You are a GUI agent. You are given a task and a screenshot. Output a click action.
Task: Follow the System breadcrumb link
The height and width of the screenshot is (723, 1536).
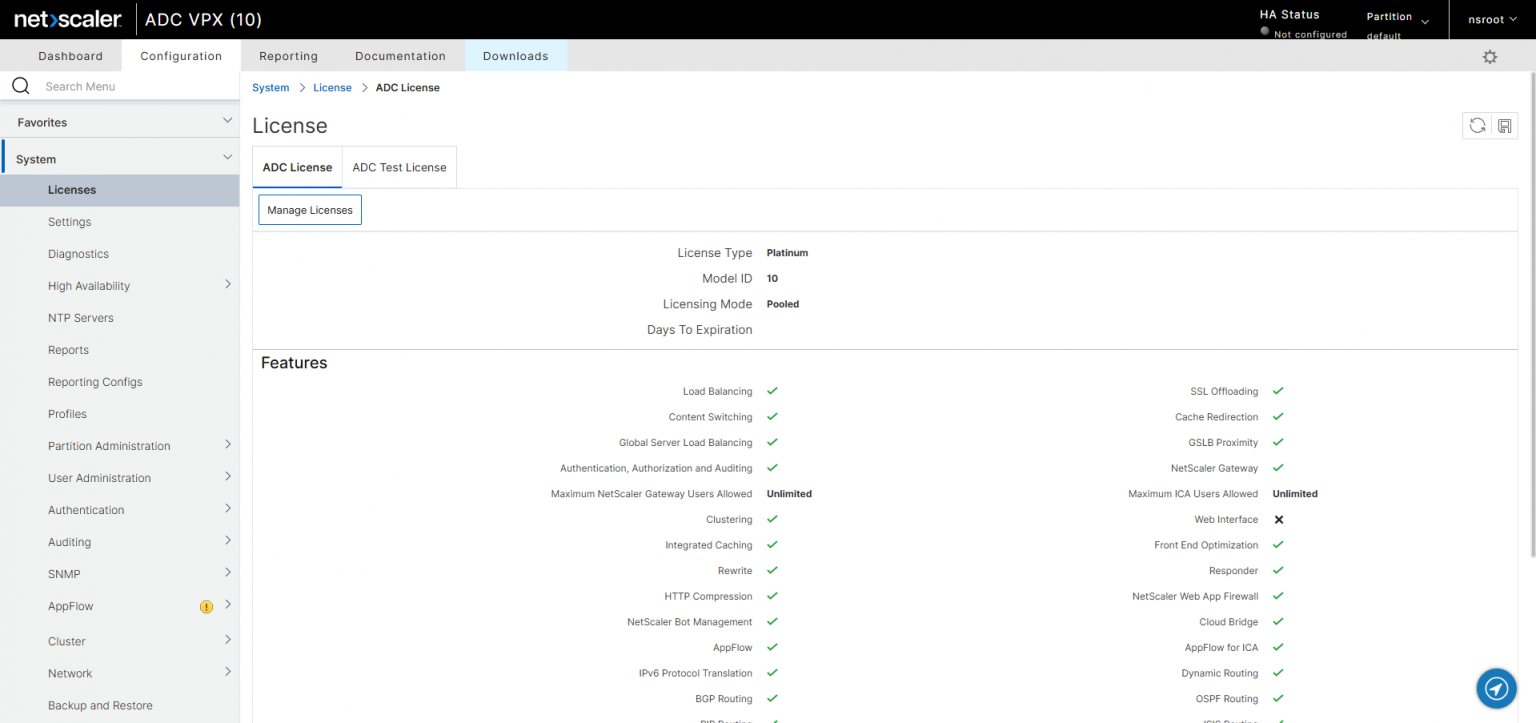tap(270, 87)
